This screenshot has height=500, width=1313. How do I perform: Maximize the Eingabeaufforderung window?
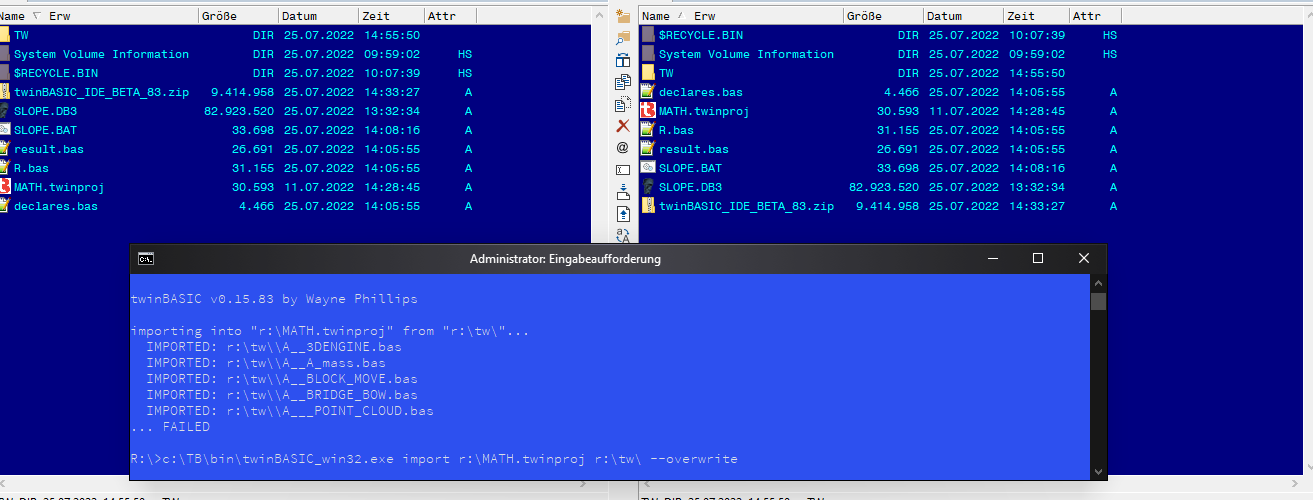1038,258
